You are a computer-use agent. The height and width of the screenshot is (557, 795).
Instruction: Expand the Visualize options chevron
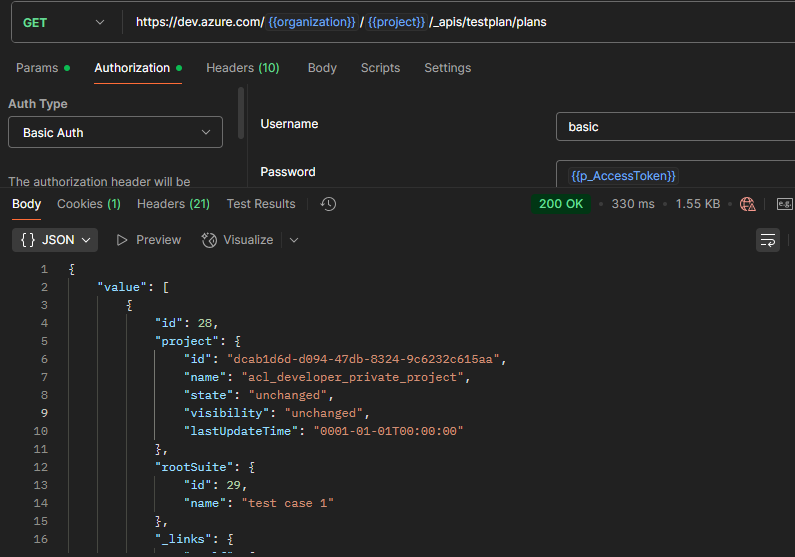click(x=294, y=240)
